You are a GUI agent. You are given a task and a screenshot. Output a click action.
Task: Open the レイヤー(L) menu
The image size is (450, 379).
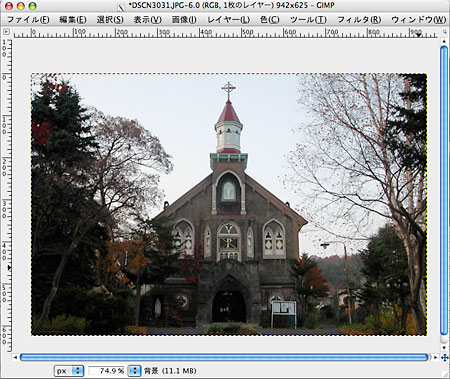229,20
